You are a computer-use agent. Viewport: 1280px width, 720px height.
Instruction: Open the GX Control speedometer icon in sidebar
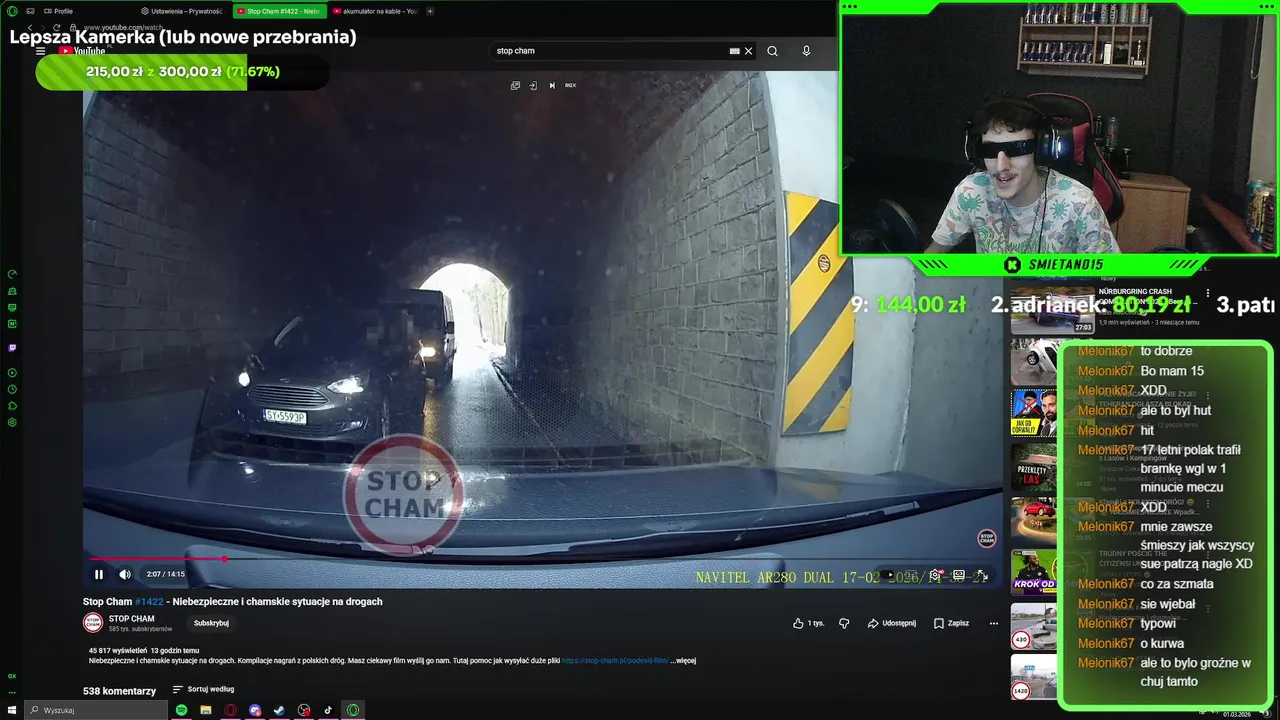click(12, 274)
